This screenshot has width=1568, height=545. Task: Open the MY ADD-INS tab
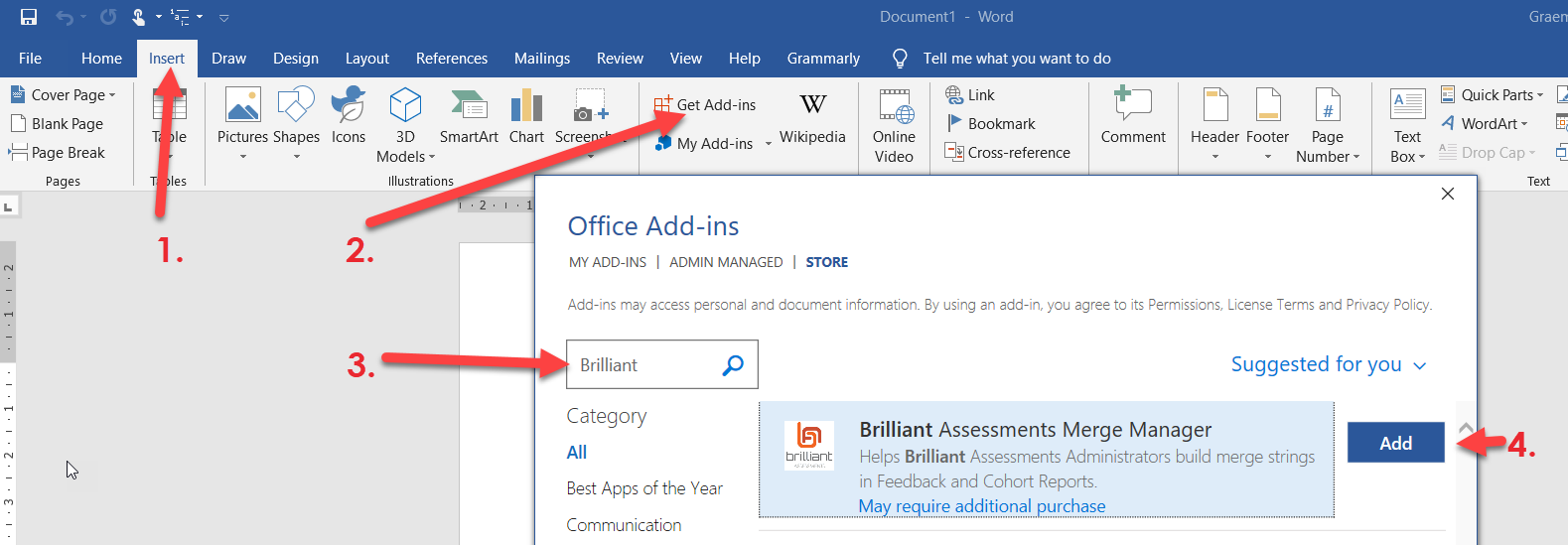coord(607,262)
